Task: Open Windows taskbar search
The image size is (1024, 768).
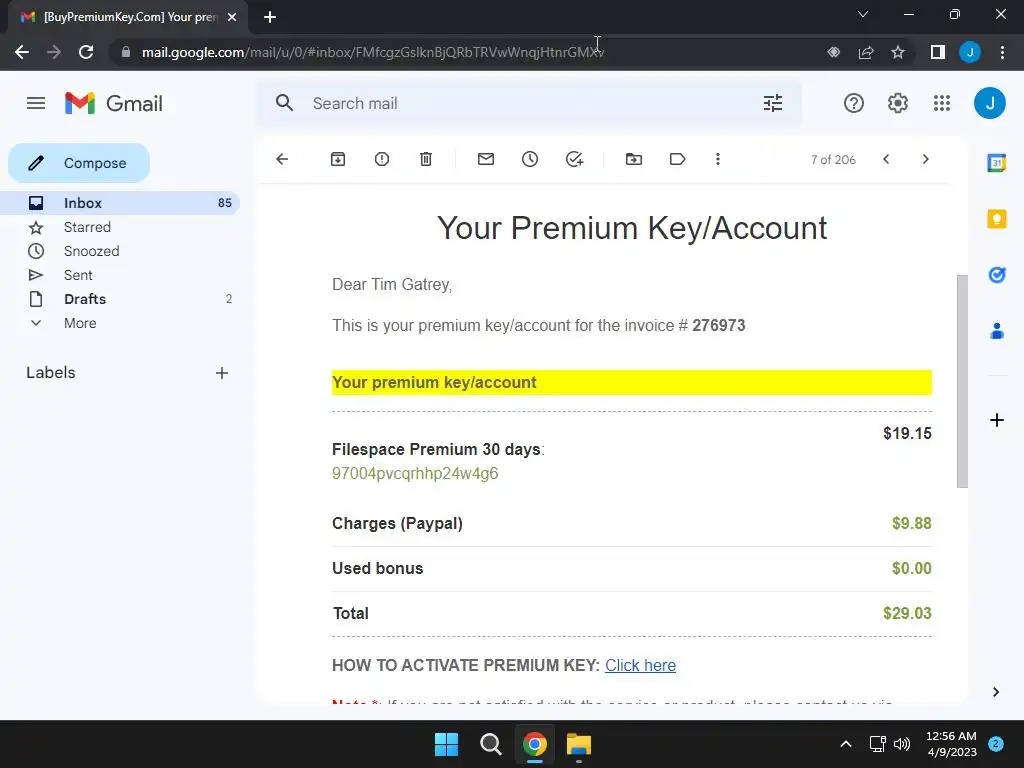Action: pos(490,744)
